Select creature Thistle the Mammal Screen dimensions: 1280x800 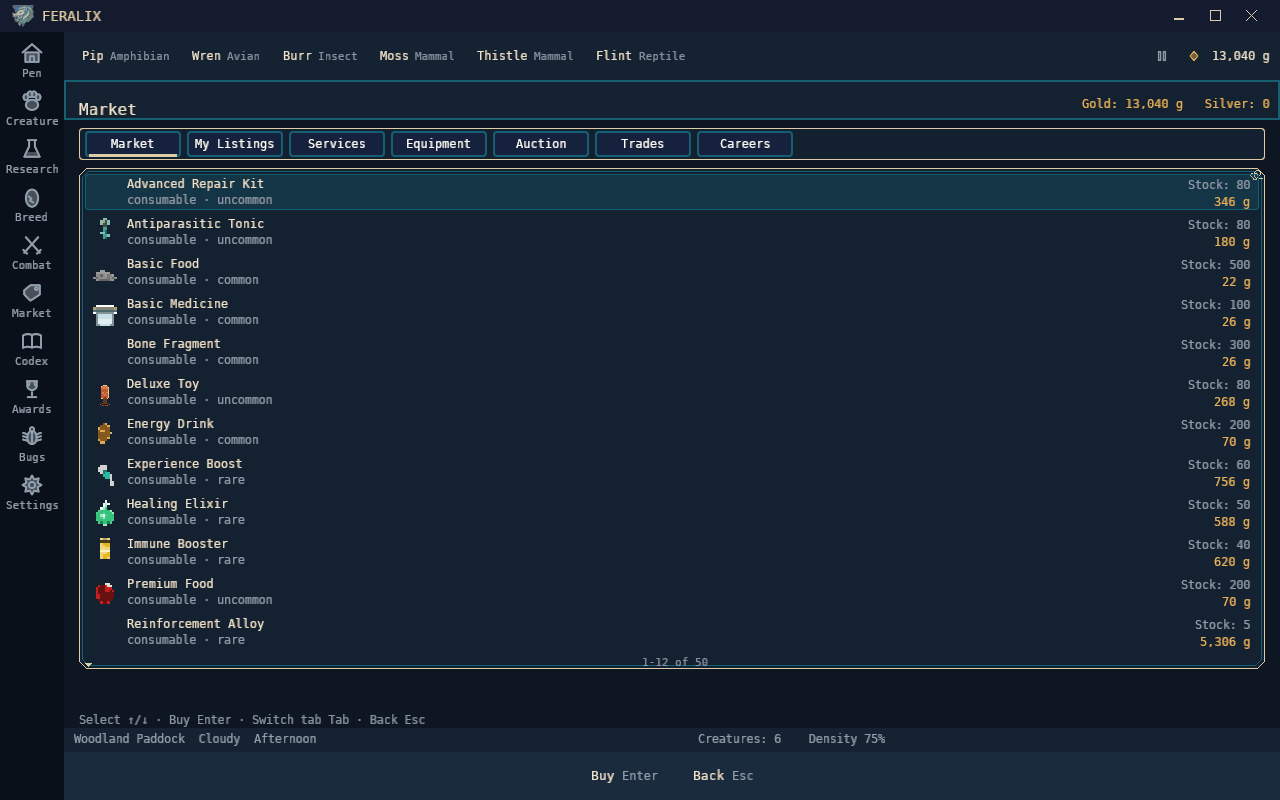[525, 56]
